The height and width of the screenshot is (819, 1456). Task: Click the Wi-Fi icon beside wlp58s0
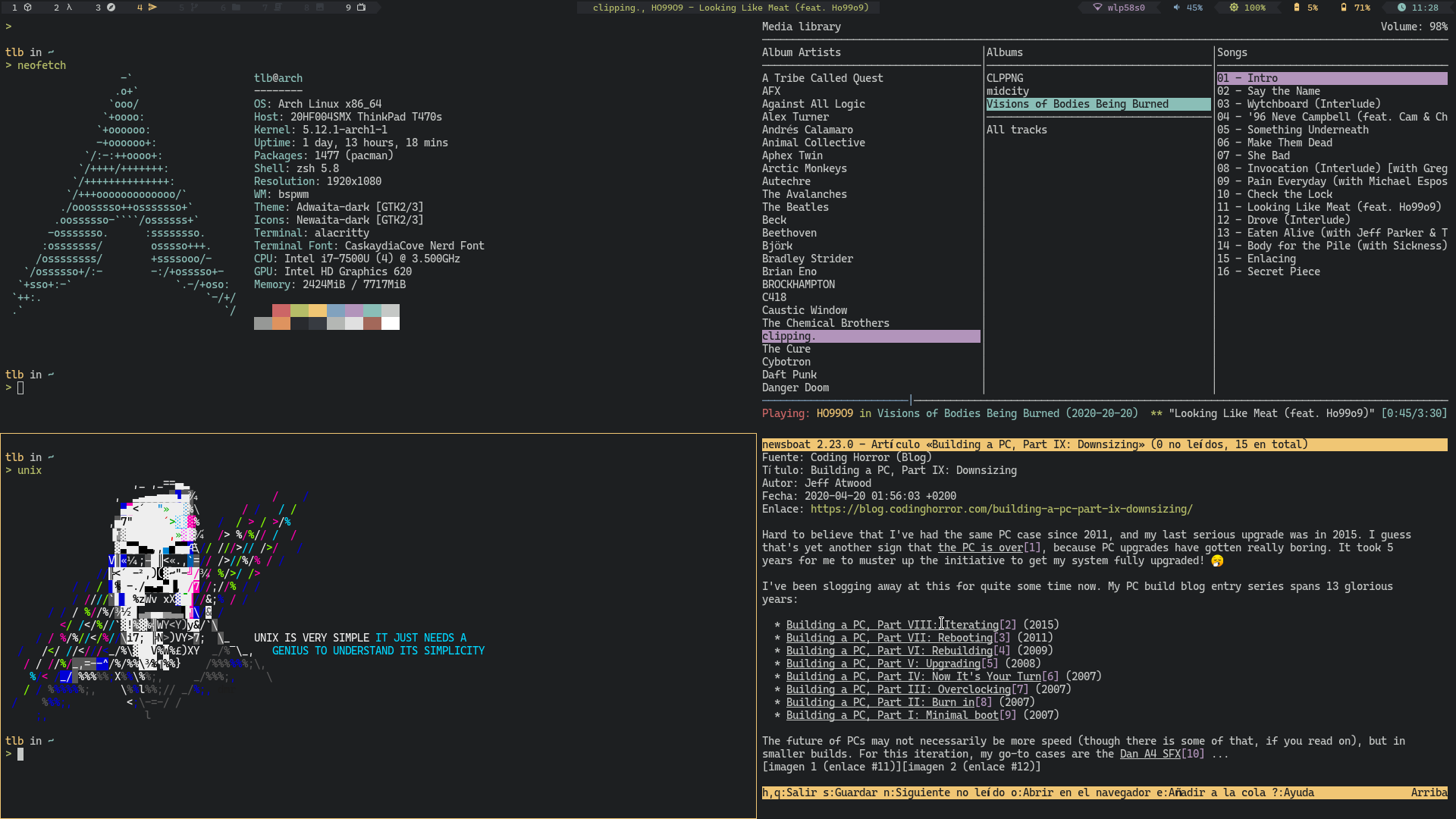[1097, 8]
